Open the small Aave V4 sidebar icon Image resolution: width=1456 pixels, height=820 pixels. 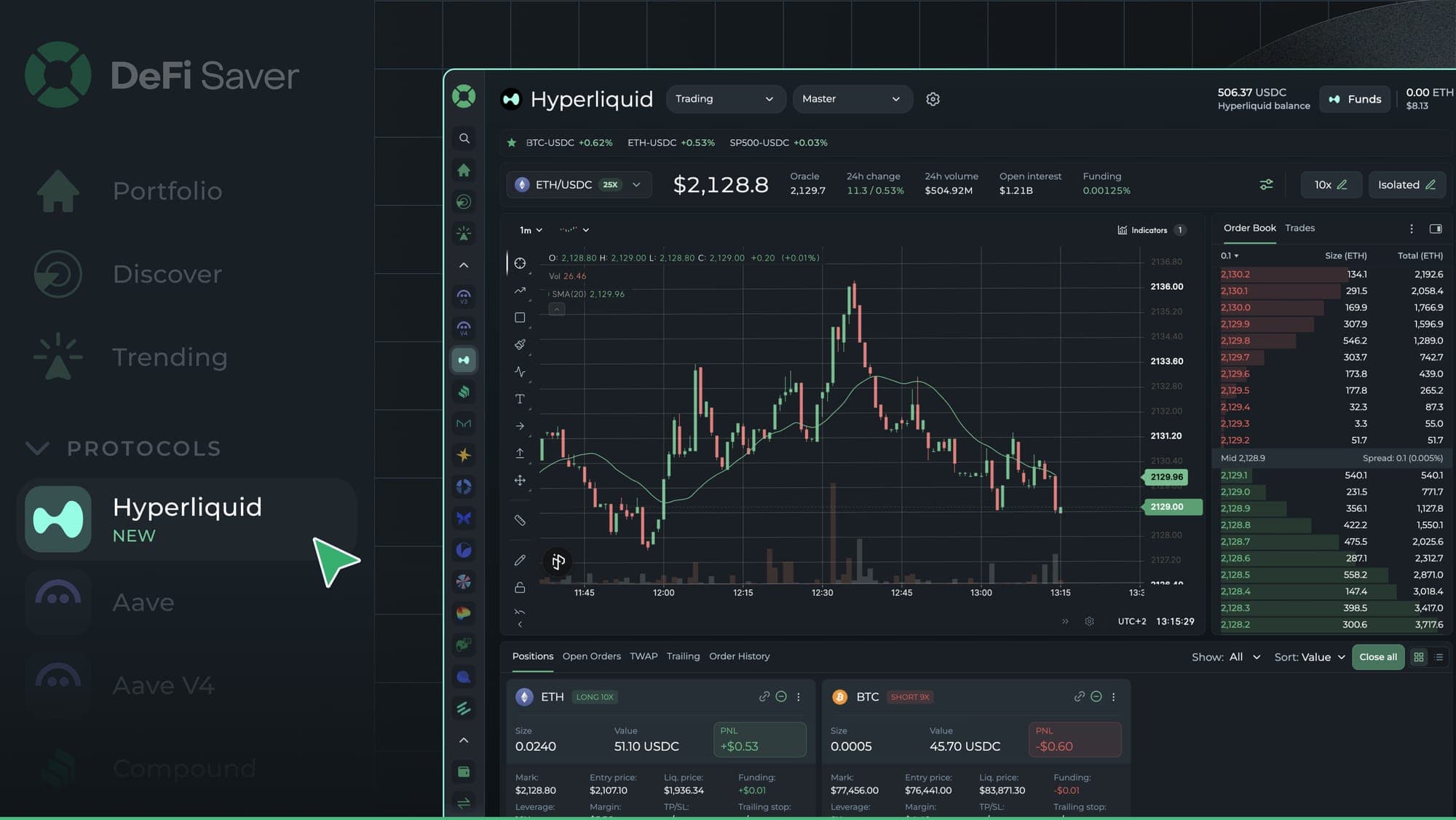464,328
